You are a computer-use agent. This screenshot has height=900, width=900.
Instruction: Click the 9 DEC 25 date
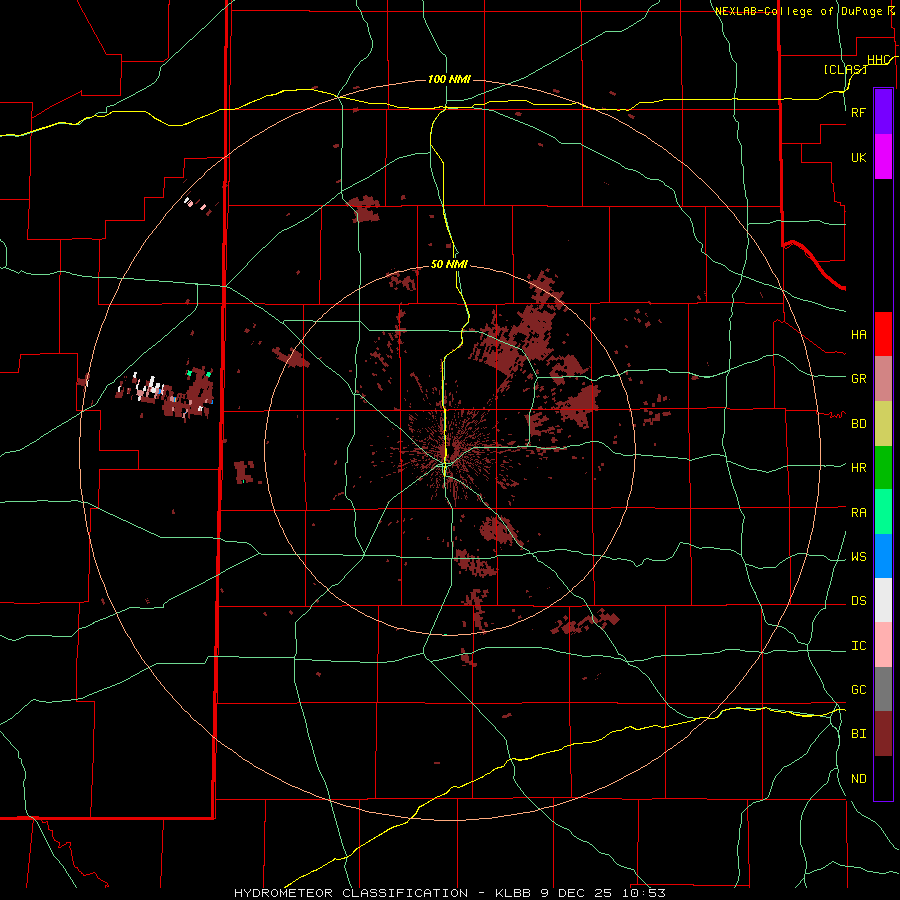574,893
